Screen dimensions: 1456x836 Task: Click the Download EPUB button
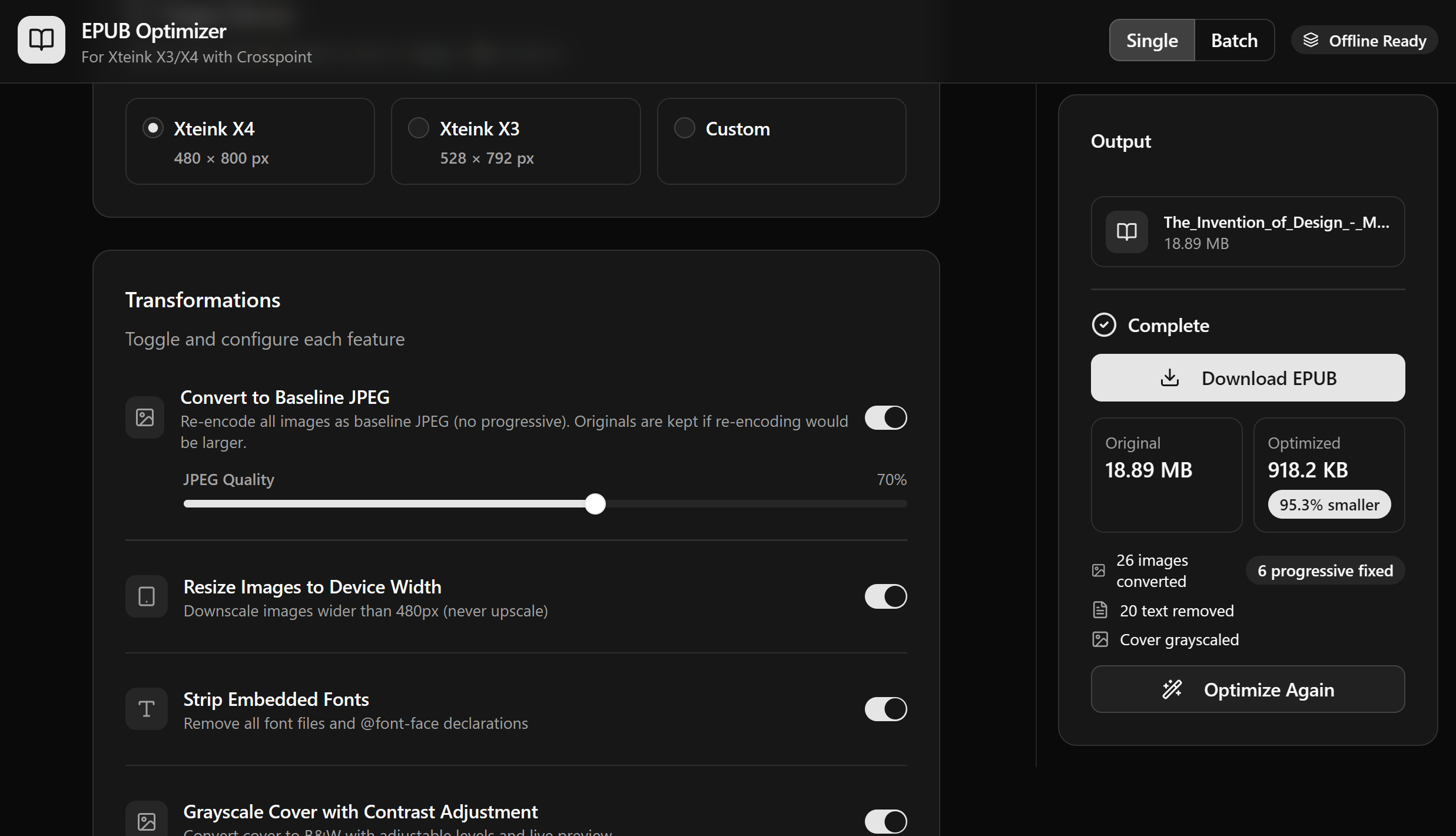point(1248,378)
